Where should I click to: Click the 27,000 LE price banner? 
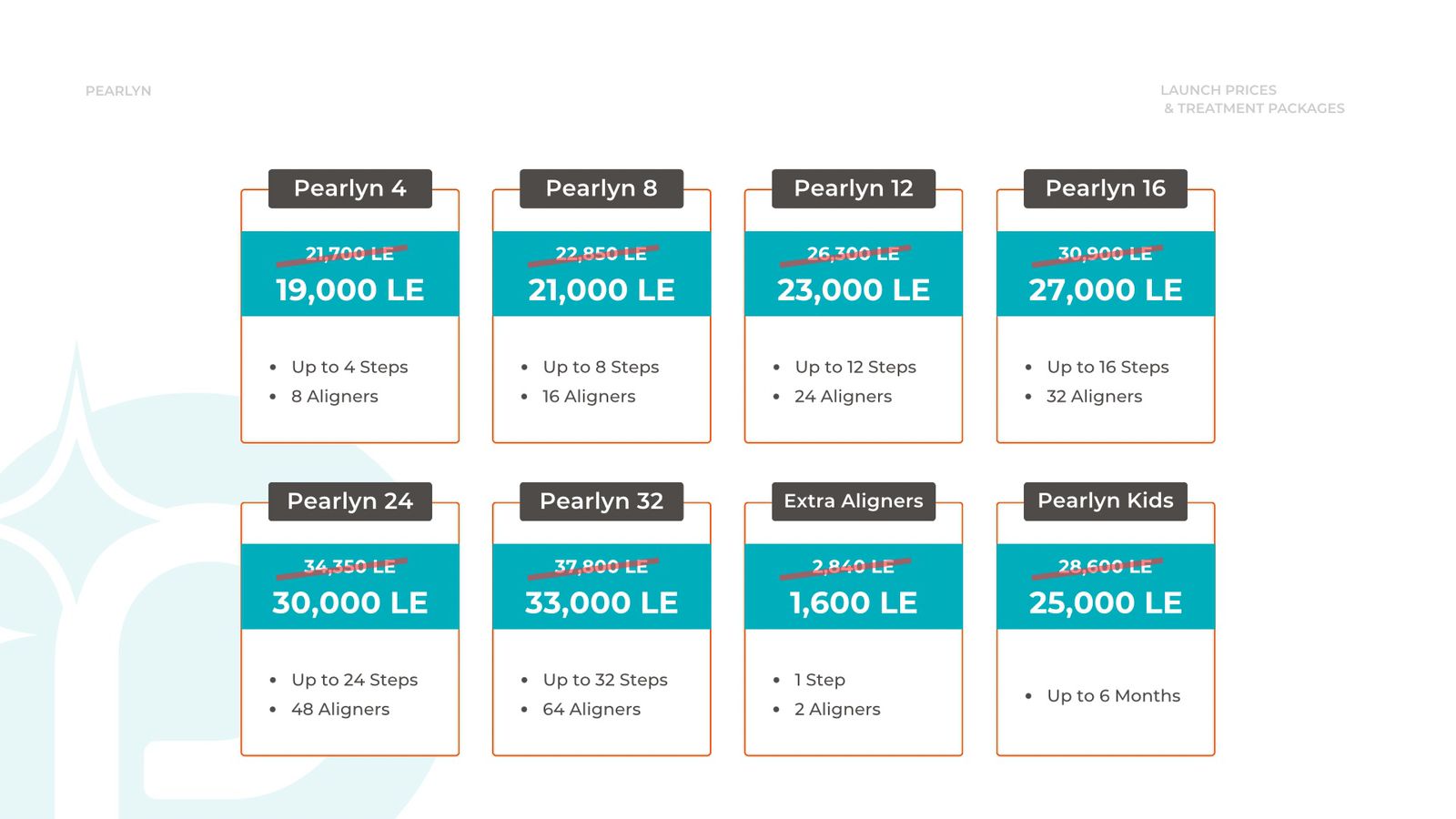tap(1105, 290)
